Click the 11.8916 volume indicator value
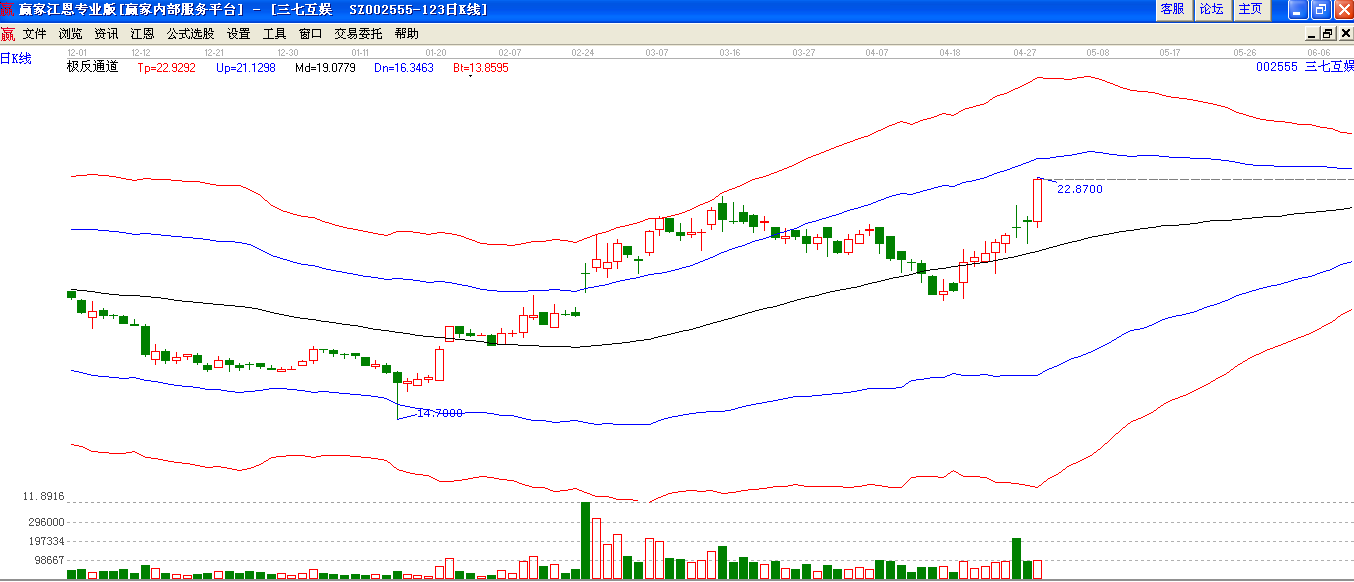Screen dimensions: 1354x582 click(x=43, y=496)
